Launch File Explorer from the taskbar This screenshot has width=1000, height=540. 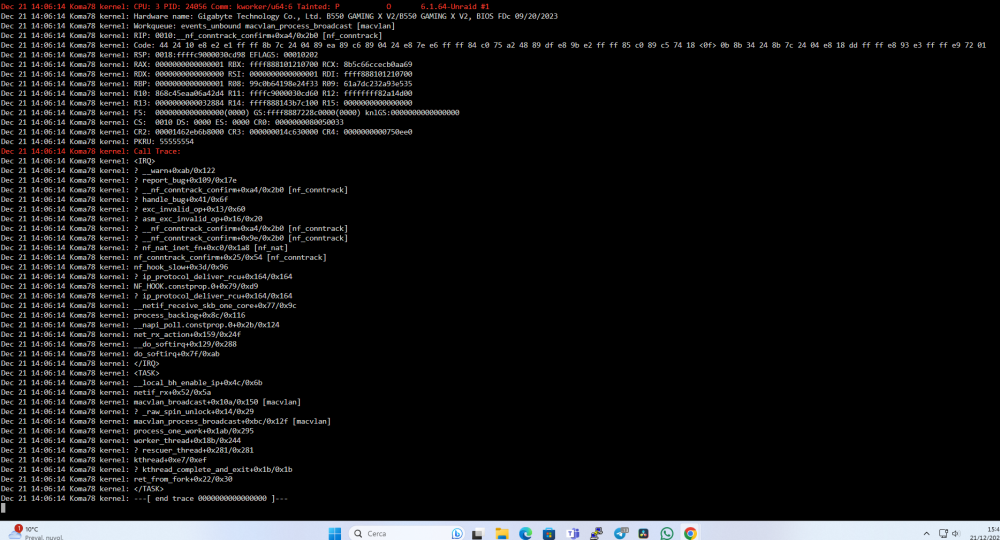click(x=502, y=534)
